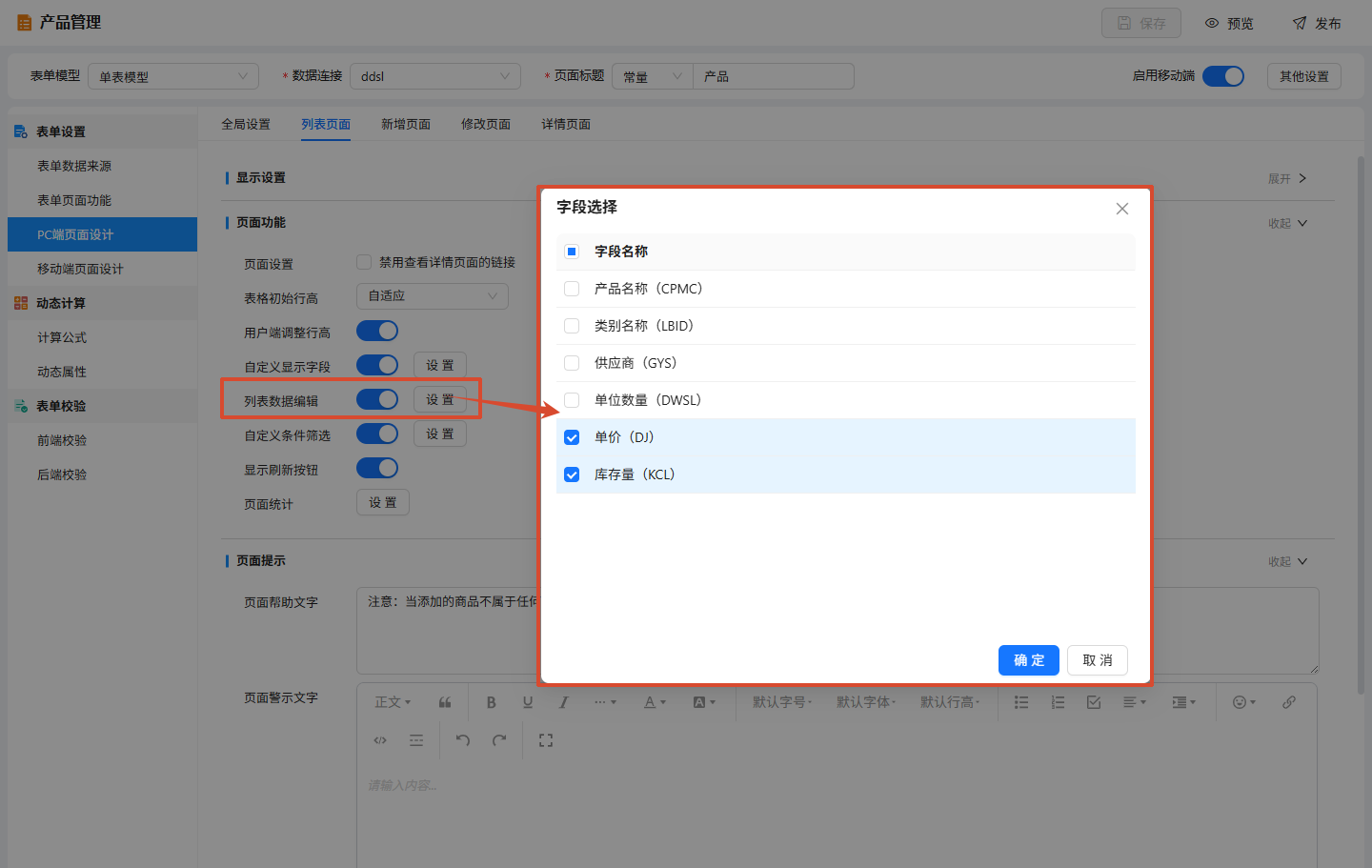Click the 表单校验 section icon
Image resolution: width=1372 pixels, height=868 pixels.
coord(21,406)
